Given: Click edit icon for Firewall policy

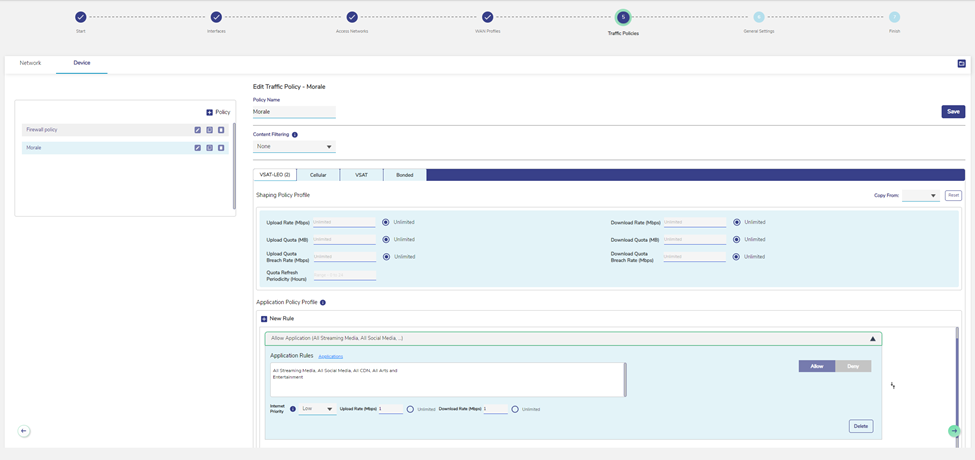Looking at the screenshot, I should [197, 130].
